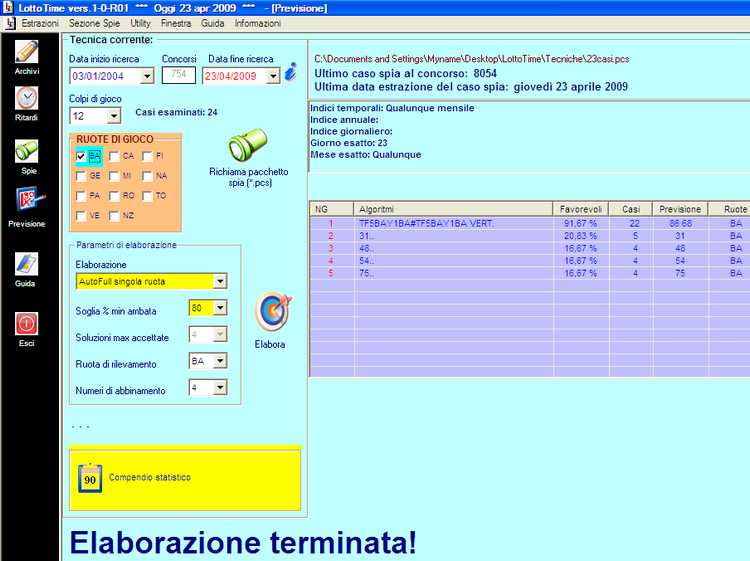Click the Casi column header
The image size is (750, 561).
(631, 209)
